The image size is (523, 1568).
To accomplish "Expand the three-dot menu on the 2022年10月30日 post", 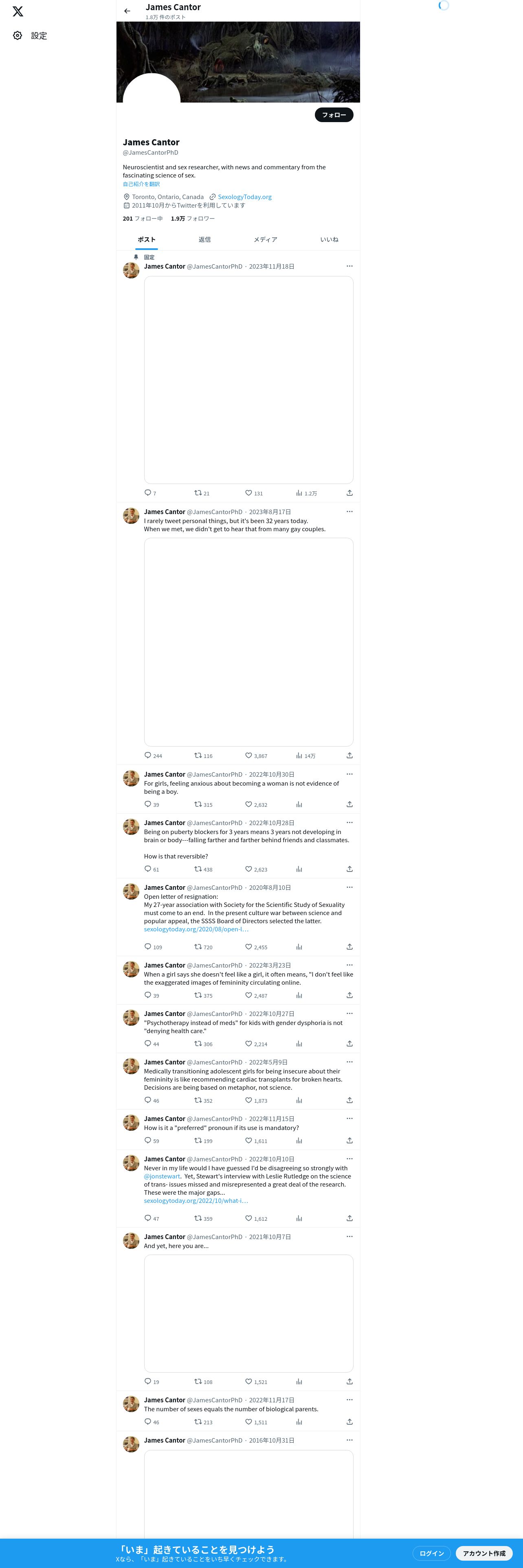I will [349, 774].
